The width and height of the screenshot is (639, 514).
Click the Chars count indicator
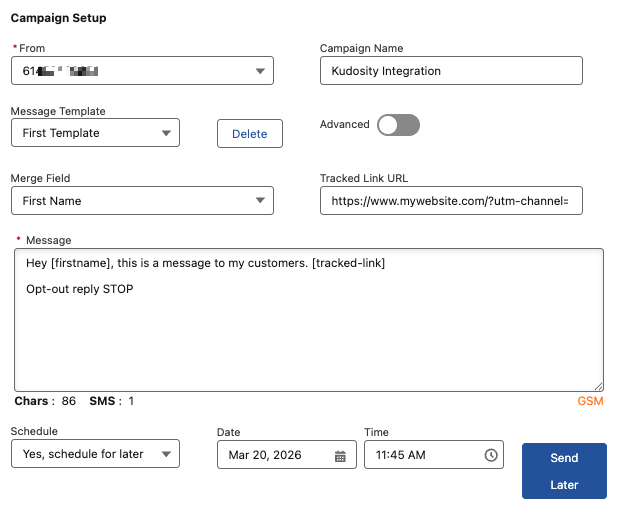(x=45, y=401)
